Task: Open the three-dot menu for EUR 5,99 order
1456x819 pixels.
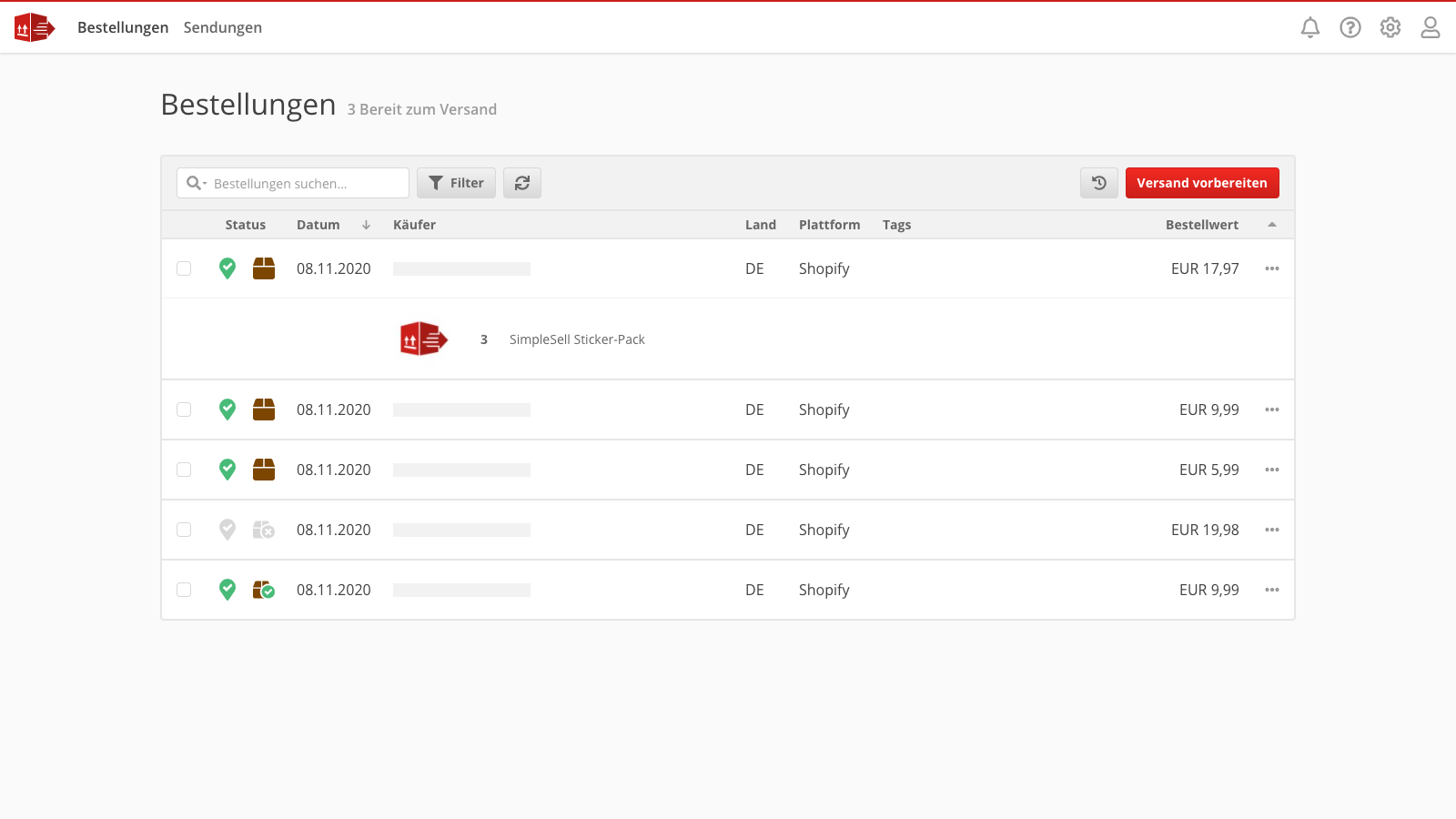Action: pyautogui.click(x=1272, y=470)
